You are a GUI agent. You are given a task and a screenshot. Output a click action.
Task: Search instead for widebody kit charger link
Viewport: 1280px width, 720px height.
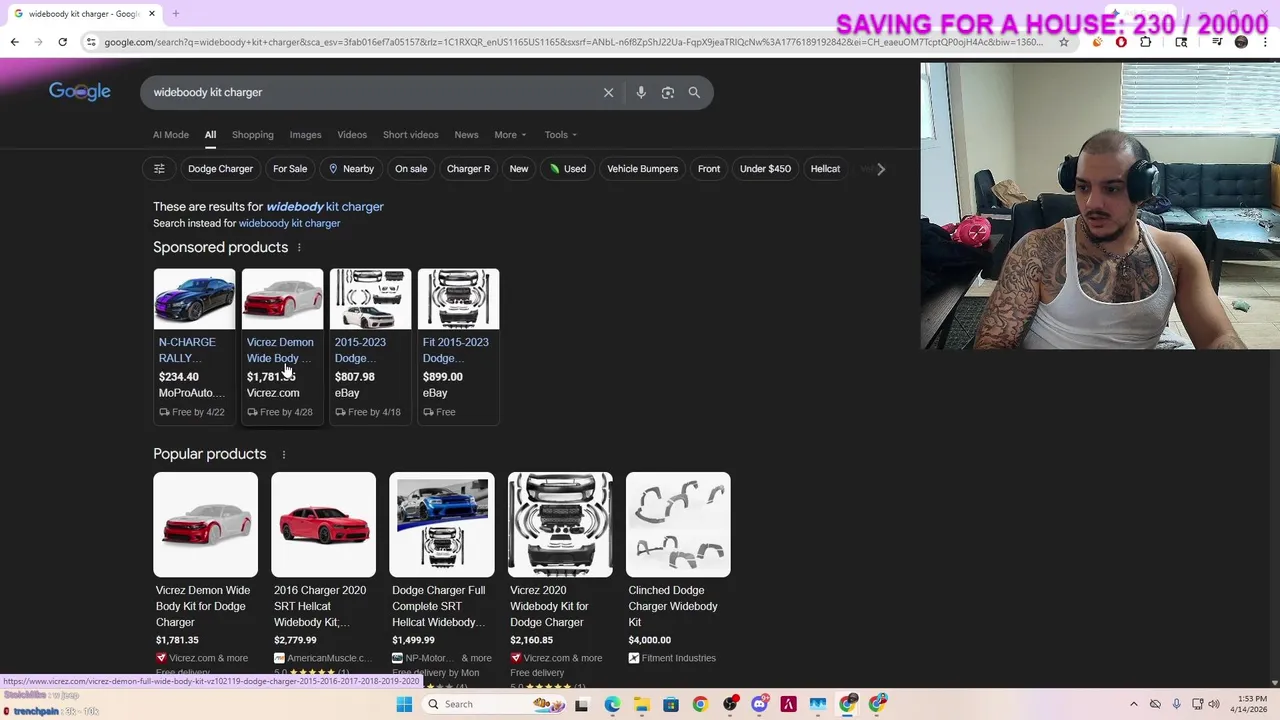(x=289, y=224)
